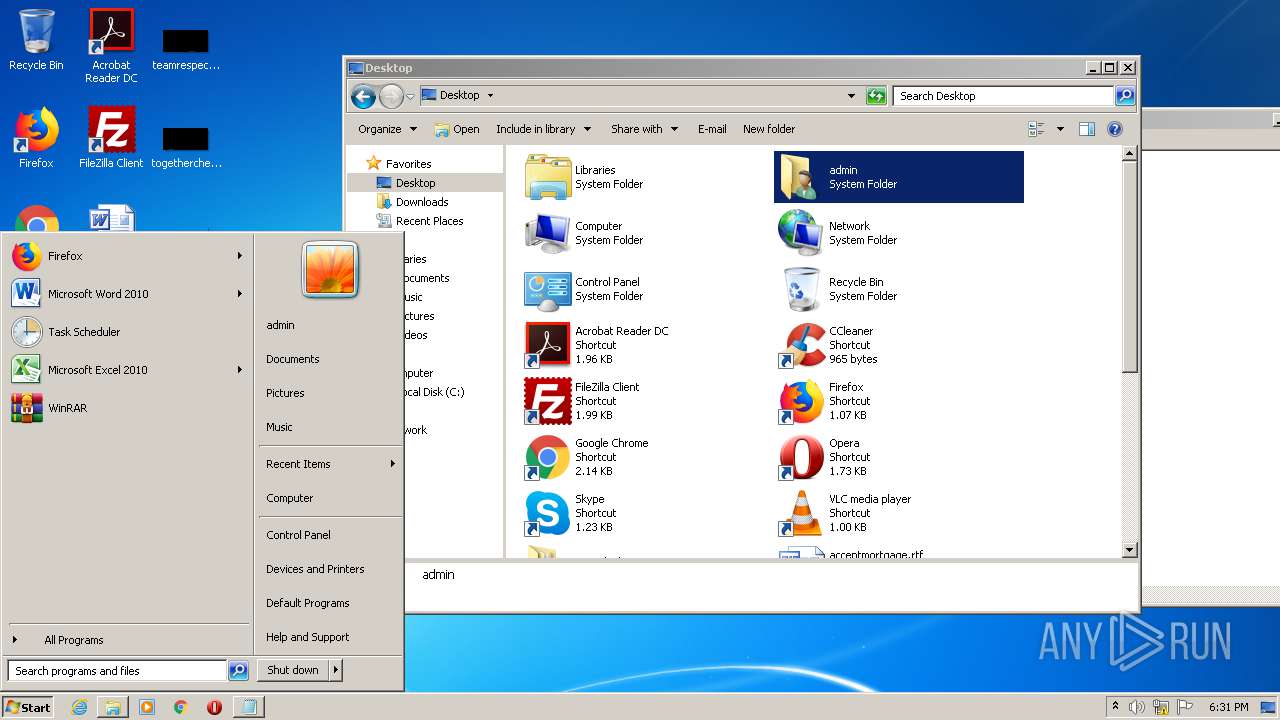This screenshot has height=720, width=1280.
Task: Click the Start button
Action: click(x=28, y=707)
